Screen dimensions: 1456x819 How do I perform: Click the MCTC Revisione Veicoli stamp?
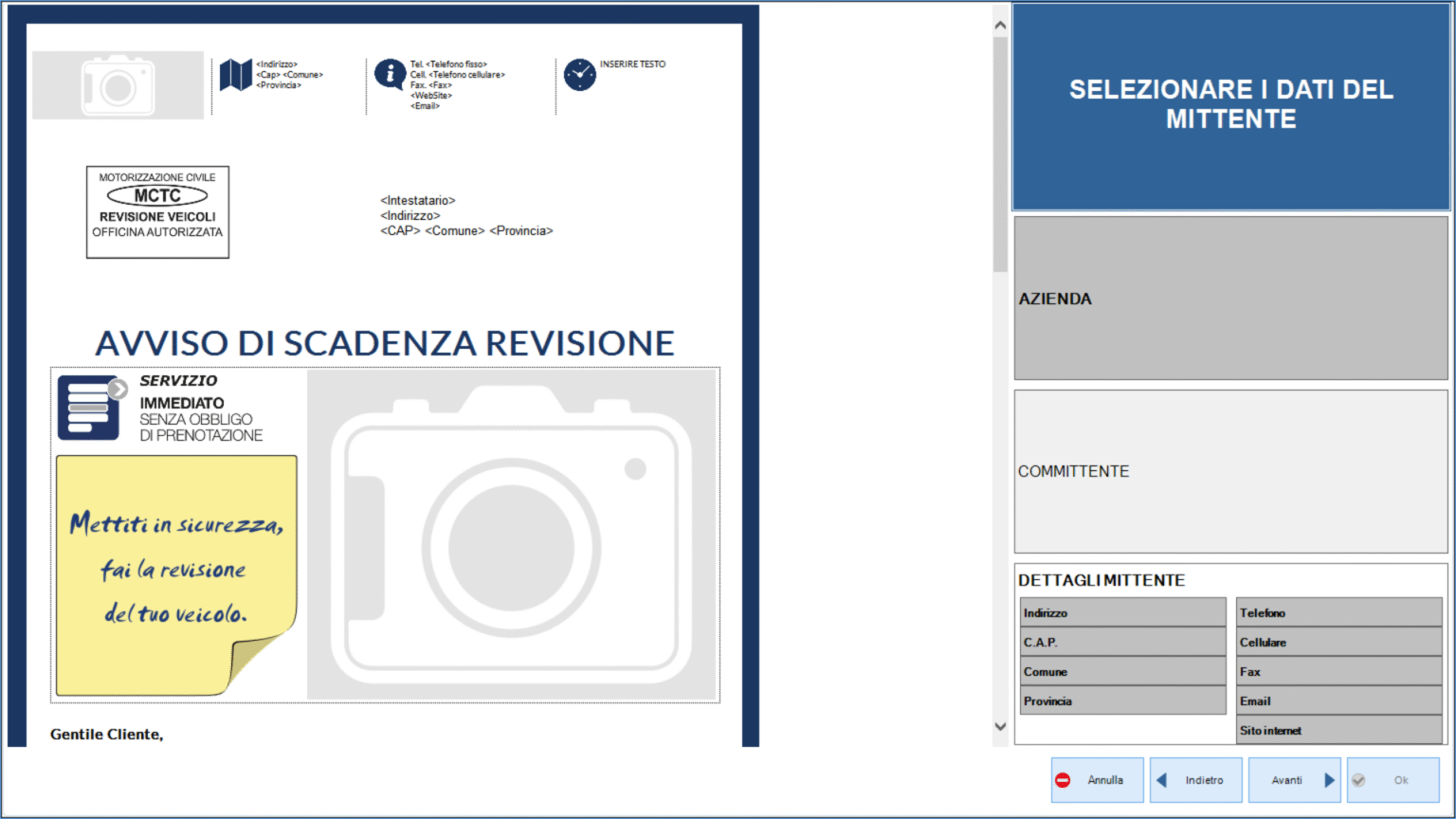157,212
